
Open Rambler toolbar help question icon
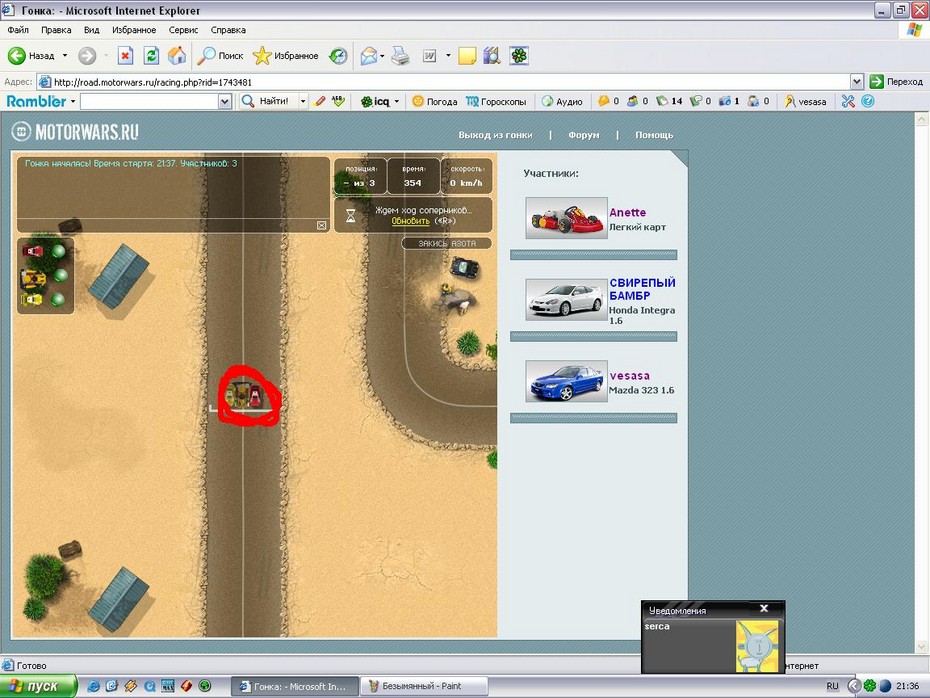[868, 101]
